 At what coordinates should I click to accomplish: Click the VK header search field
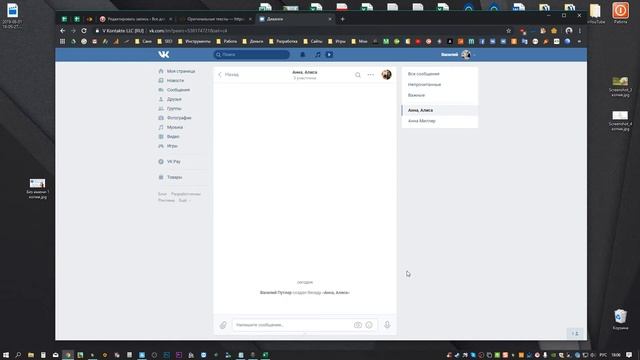point(251,54)
